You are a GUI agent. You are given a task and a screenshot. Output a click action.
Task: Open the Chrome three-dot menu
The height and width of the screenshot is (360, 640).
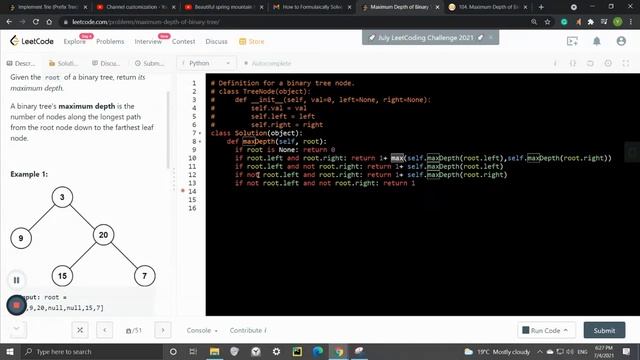[631, 22]
